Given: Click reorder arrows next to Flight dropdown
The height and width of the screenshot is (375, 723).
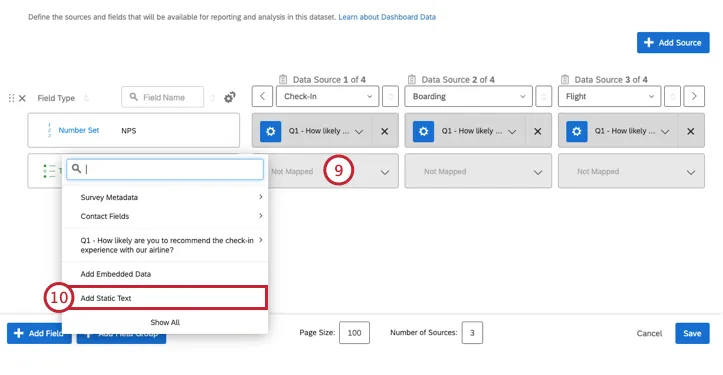Looking at the screenshot, I should coord(672,96).
